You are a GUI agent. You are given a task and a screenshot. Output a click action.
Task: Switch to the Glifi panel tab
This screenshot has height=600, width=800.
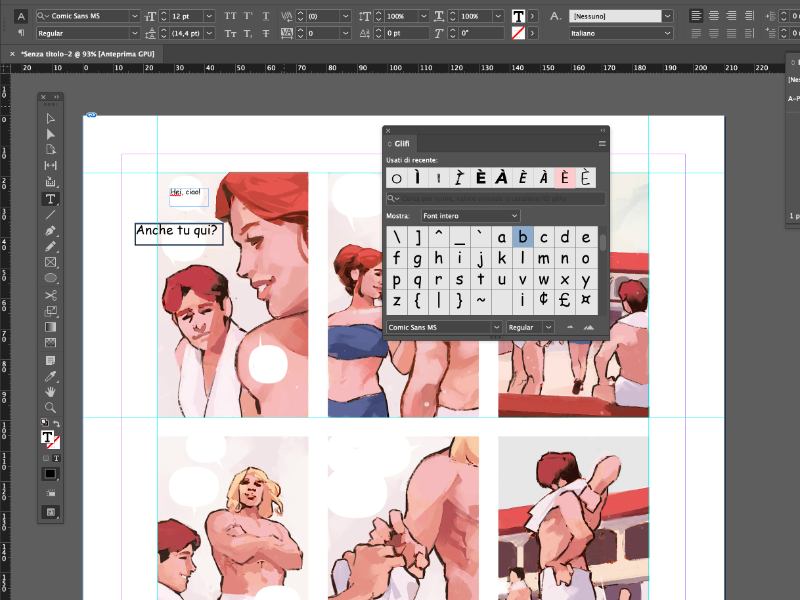[399, 144]
